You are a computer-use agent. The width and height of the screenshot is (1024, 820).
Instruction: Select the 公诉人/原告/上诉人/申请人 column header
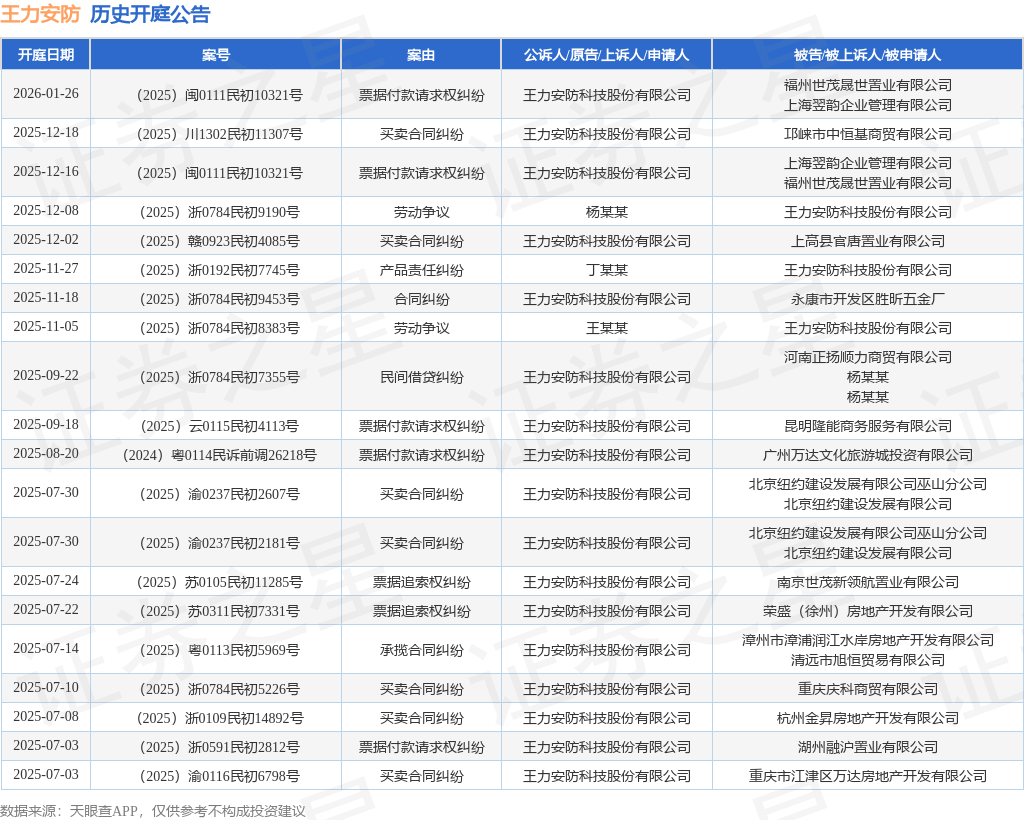tap(606, 55)
